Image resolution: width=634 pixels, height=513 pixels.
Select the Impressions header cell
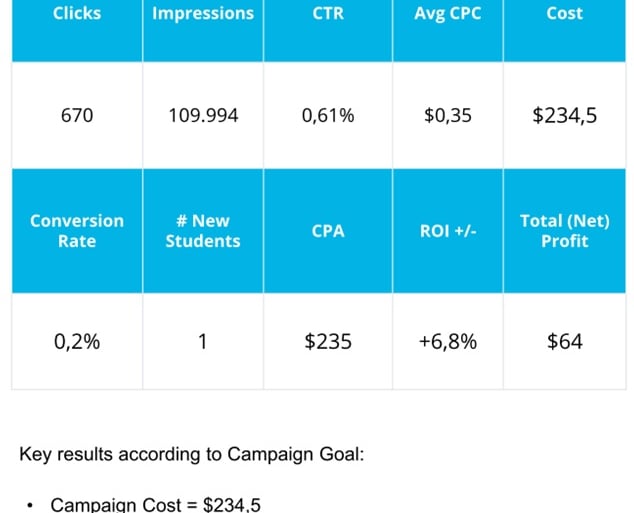pyautogui.click(x=203, y=14)
